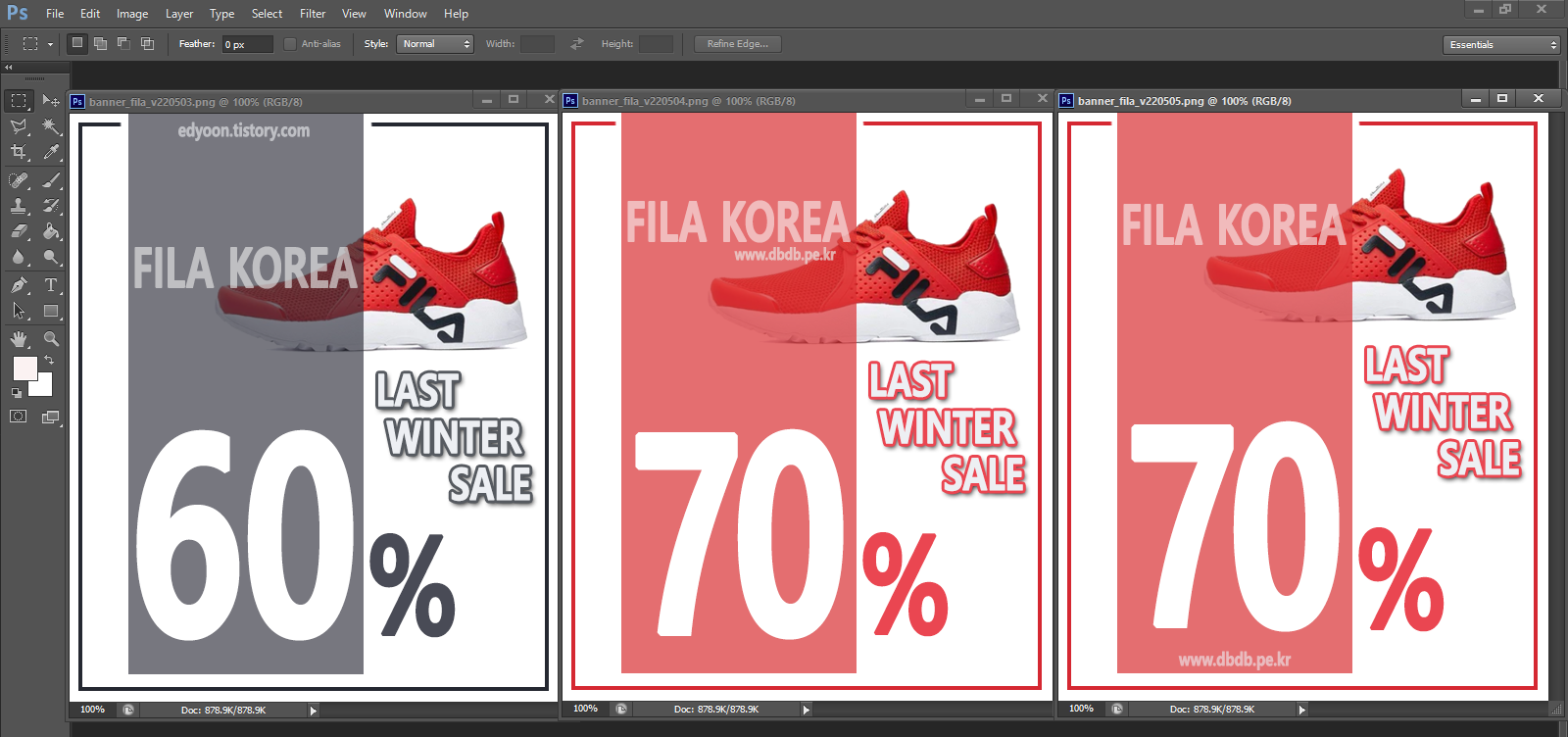
Task: Open the Window menu
Action: [x=406, y=14]
